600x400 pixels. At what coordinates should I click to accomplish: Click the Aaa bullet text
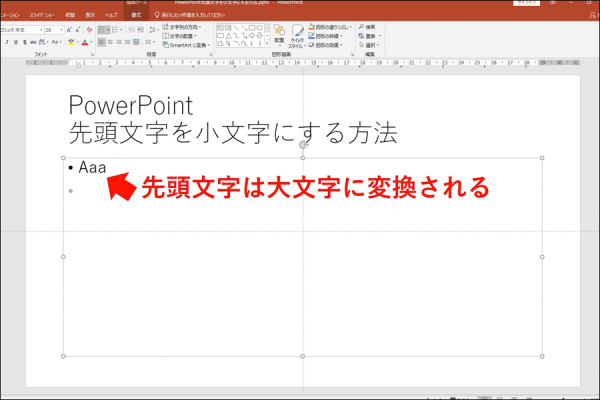point(92,167)
